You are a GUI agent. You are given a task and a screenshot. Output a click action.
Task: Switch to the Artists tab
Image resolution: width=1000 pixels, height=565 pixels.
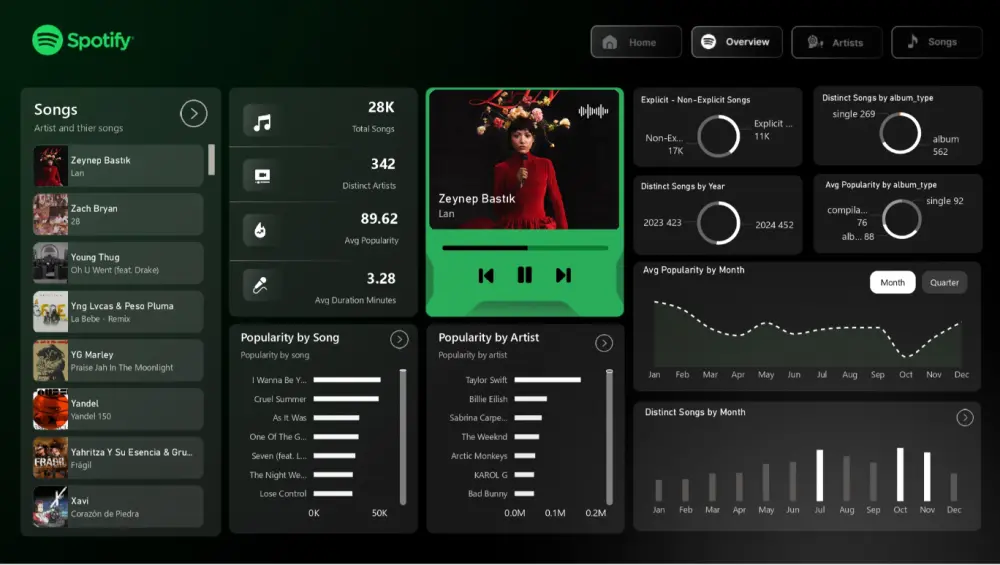pyautogui.click(x=837, y=42)
